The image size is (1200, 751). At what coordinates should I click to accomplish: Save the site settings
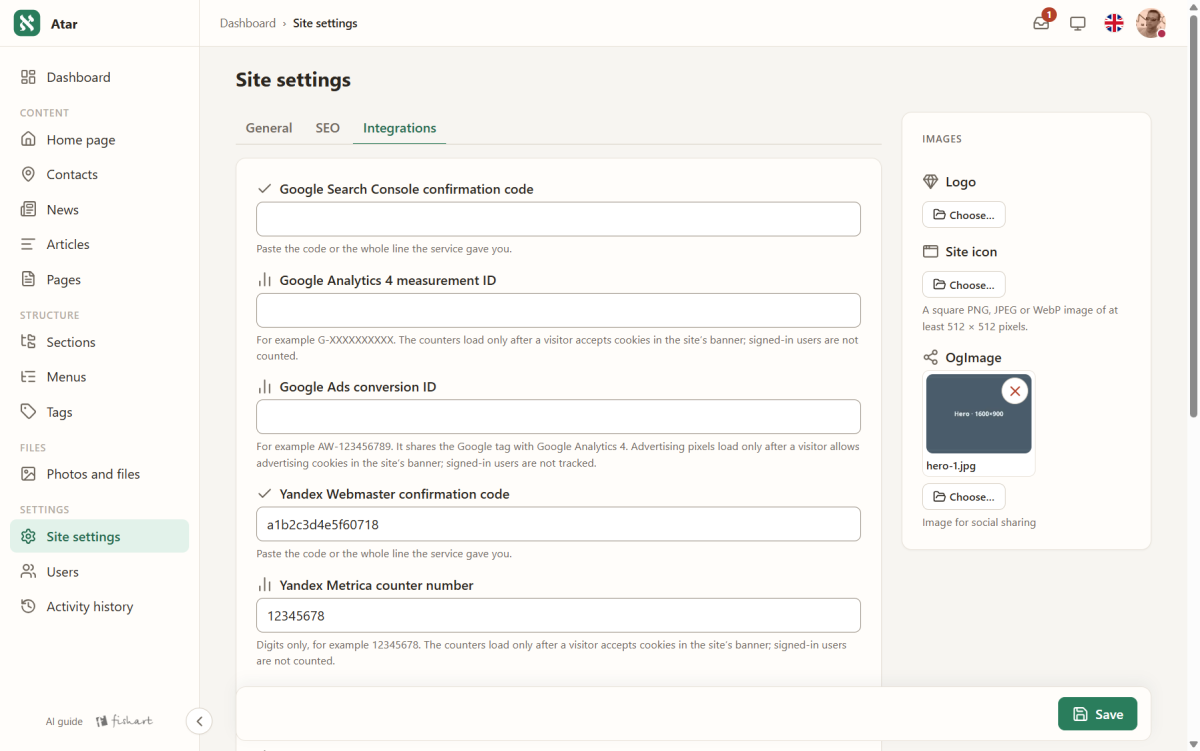pyautogui.click(x=1097, y=714)
